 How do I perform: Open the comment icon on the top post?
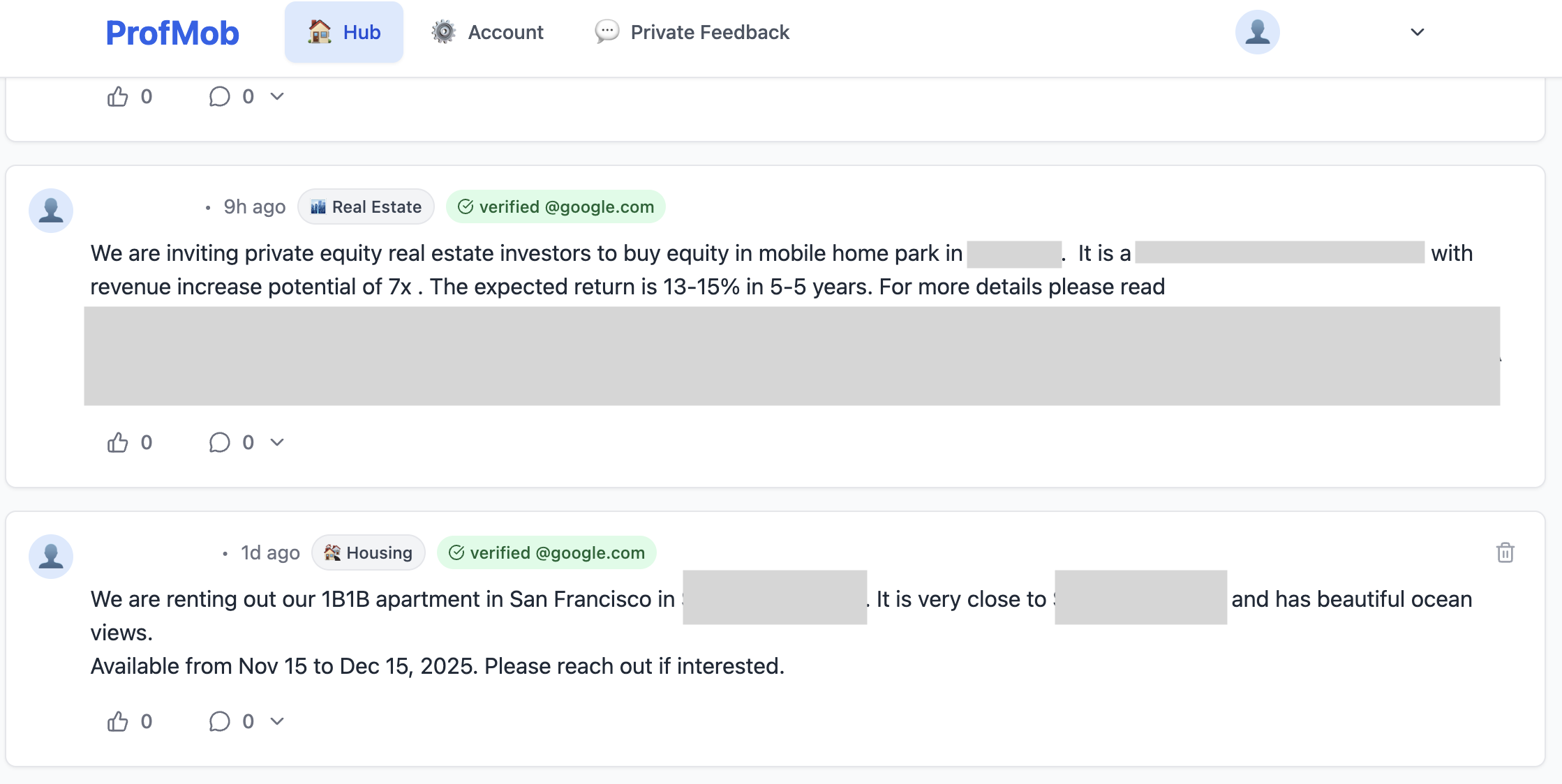pyautogui.click(x=220, y=96)
